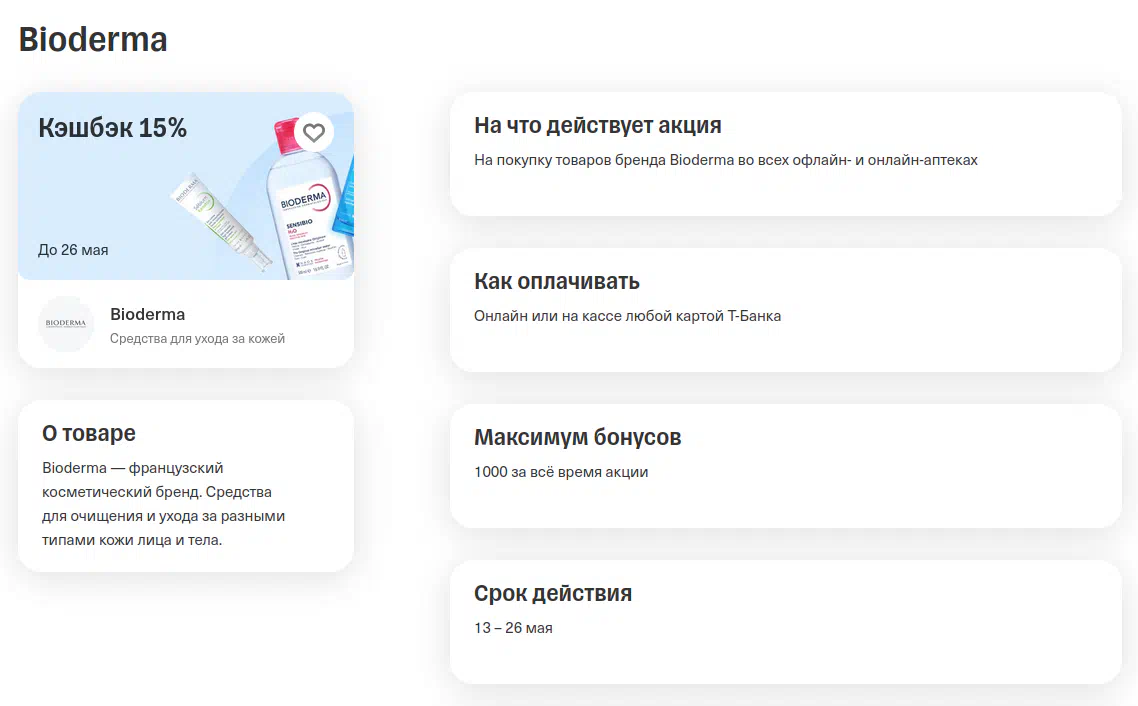Select '1000 за всё время акции' text
The width and height of the screenshot is (1138, 706).
click(561, 472)
